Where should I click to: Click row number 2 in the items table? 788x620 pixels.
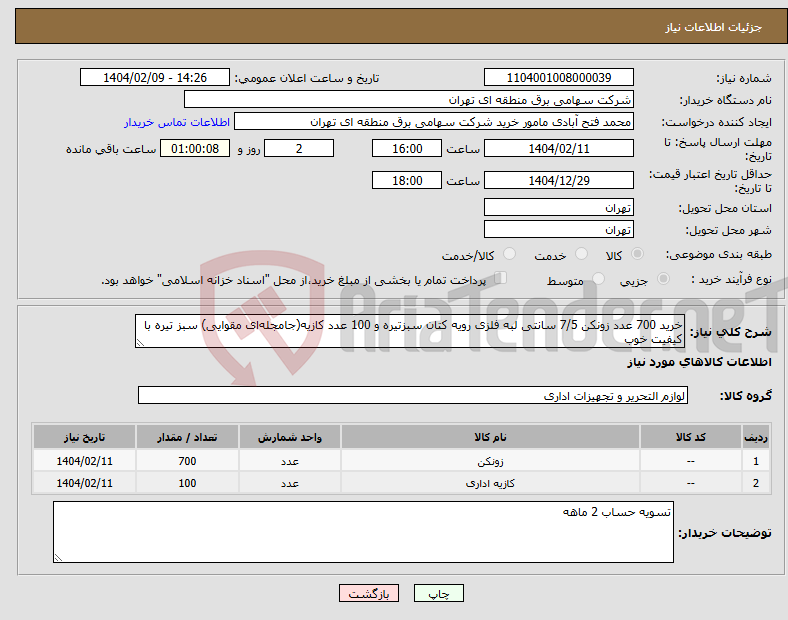(755, 483)
